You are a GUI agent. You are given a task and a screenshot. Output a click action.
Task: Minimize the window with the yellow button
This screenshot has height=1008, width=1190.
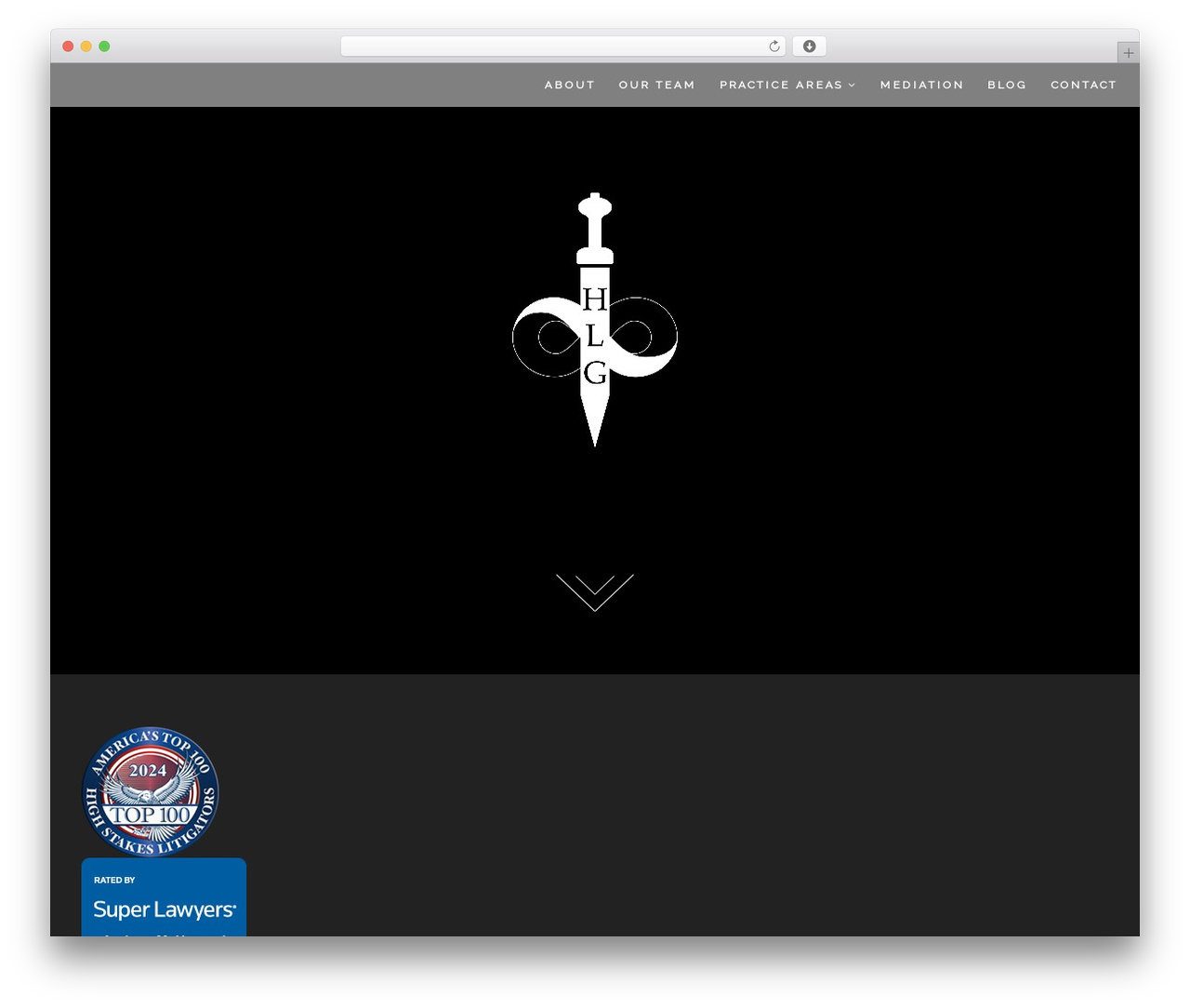click(x=86, y=46)
